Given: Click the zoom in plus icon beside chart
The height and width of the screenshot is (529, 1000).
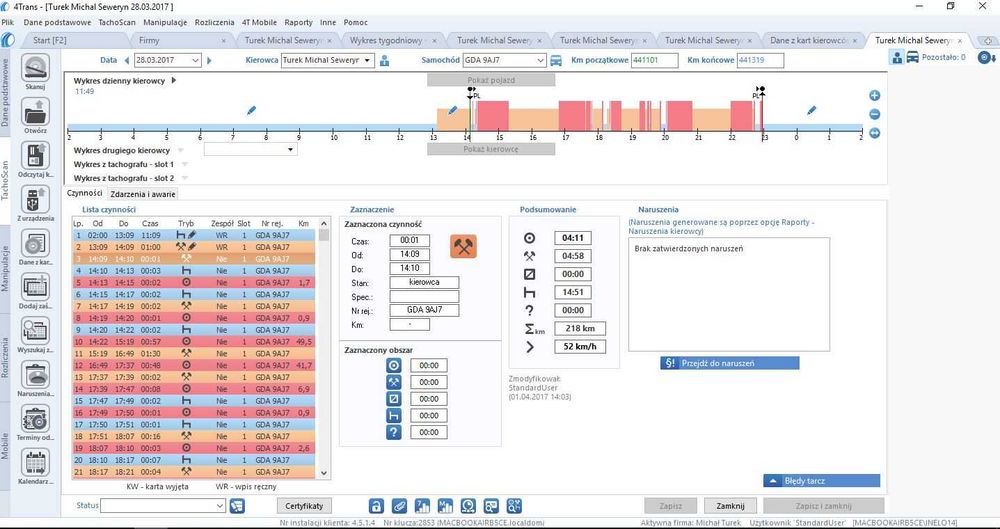Looking at the screenshot, I should pyautogui.click(x=874, y=96).
